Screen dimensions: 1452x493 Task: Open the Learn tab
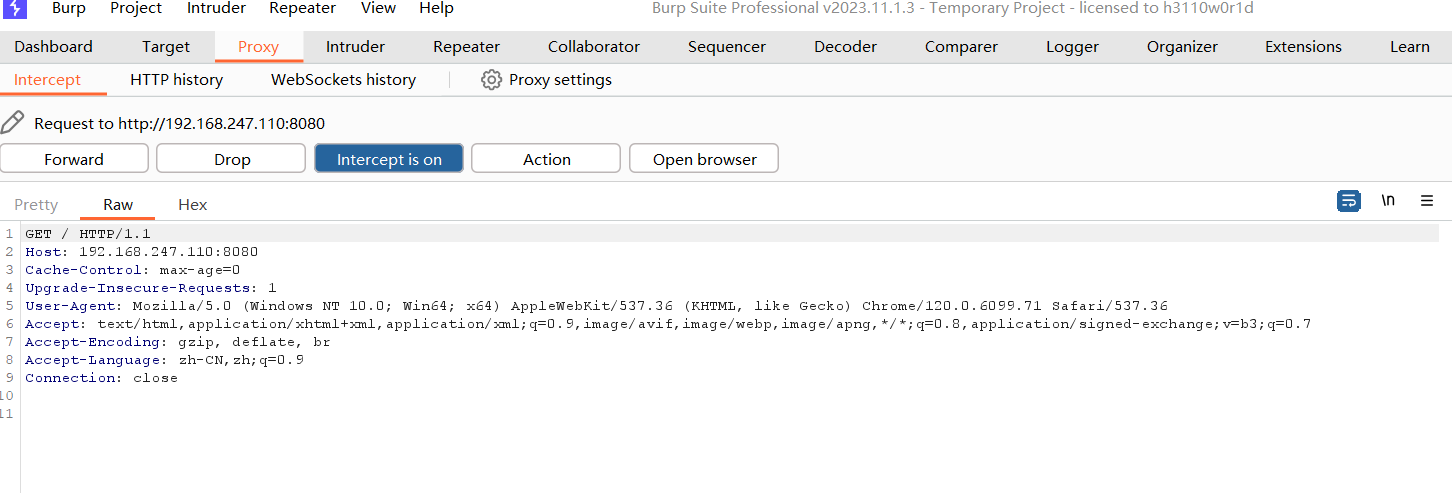1409,47
